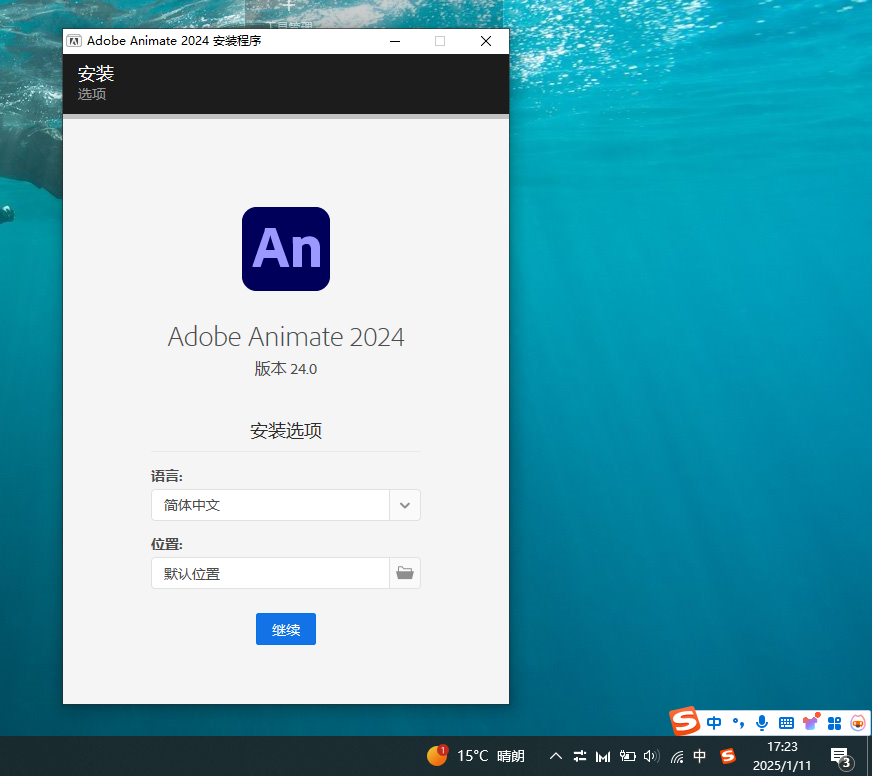
Task: Toggle the 中 Chinese mode on Sogou toolbar
Action: 714,723
